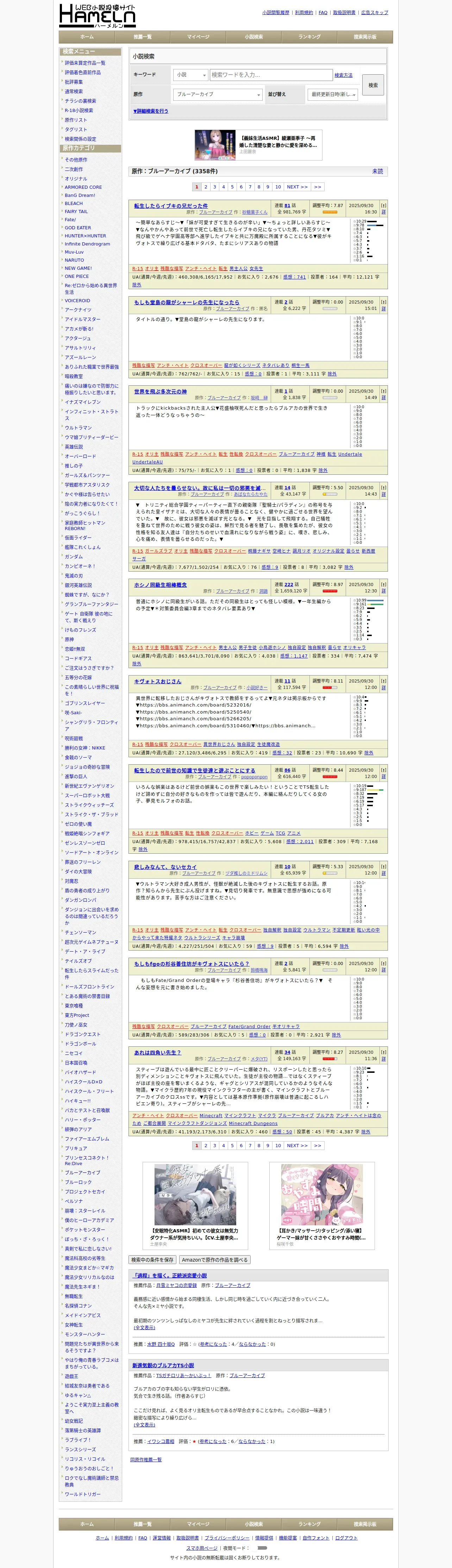The image size is (452, 1568).
Task: Open novel title ホシノ同級生相棒概念
Action: point(161,585)
